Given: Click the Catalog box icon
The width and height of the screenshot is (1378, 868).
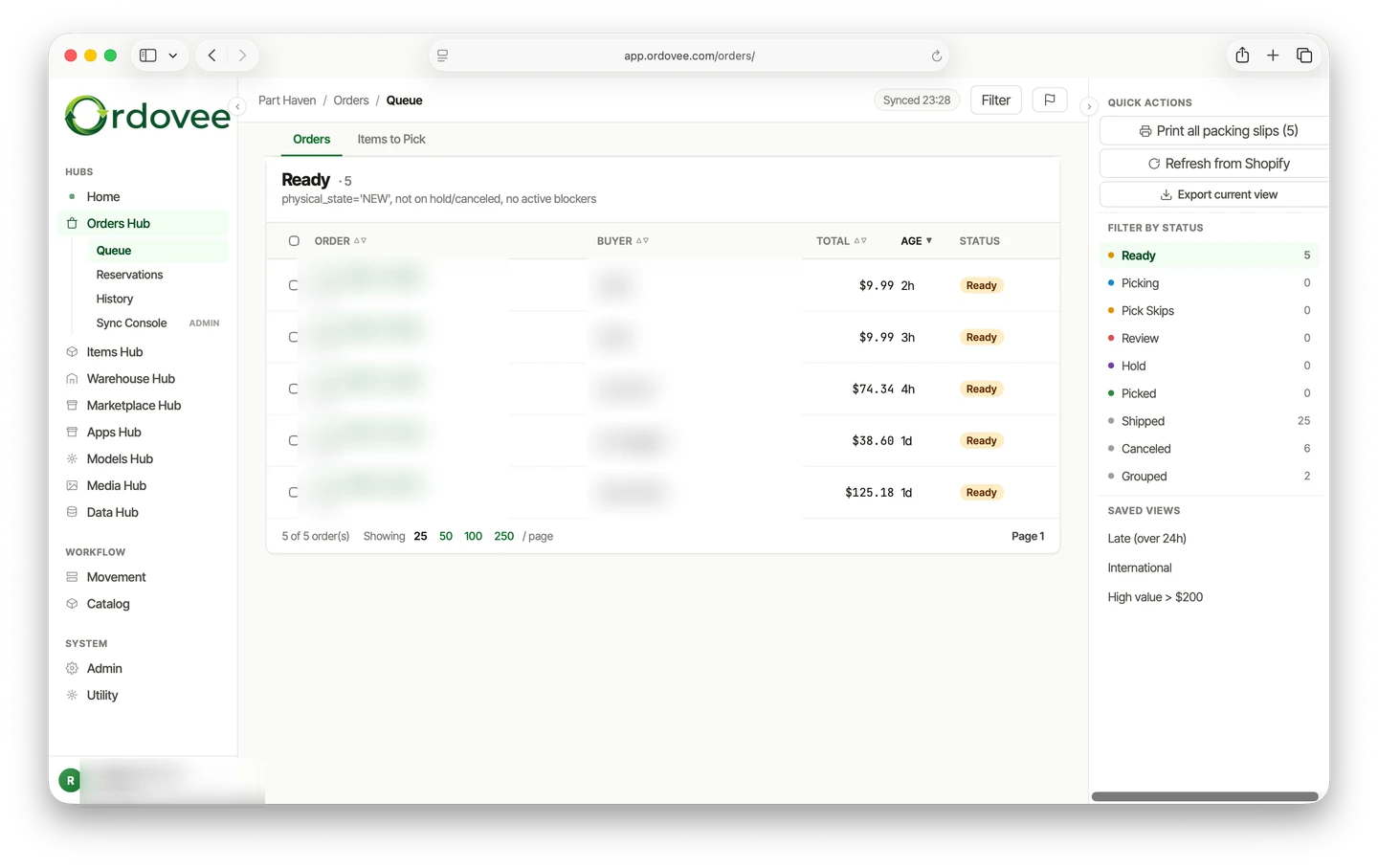Looking at the screenshot, I should [x=72, y=604].
